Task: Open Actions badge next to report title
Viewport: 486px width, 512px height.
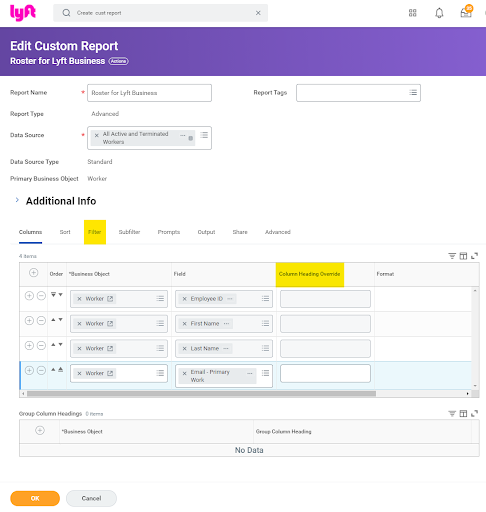Action: click(x=118, y=61)
